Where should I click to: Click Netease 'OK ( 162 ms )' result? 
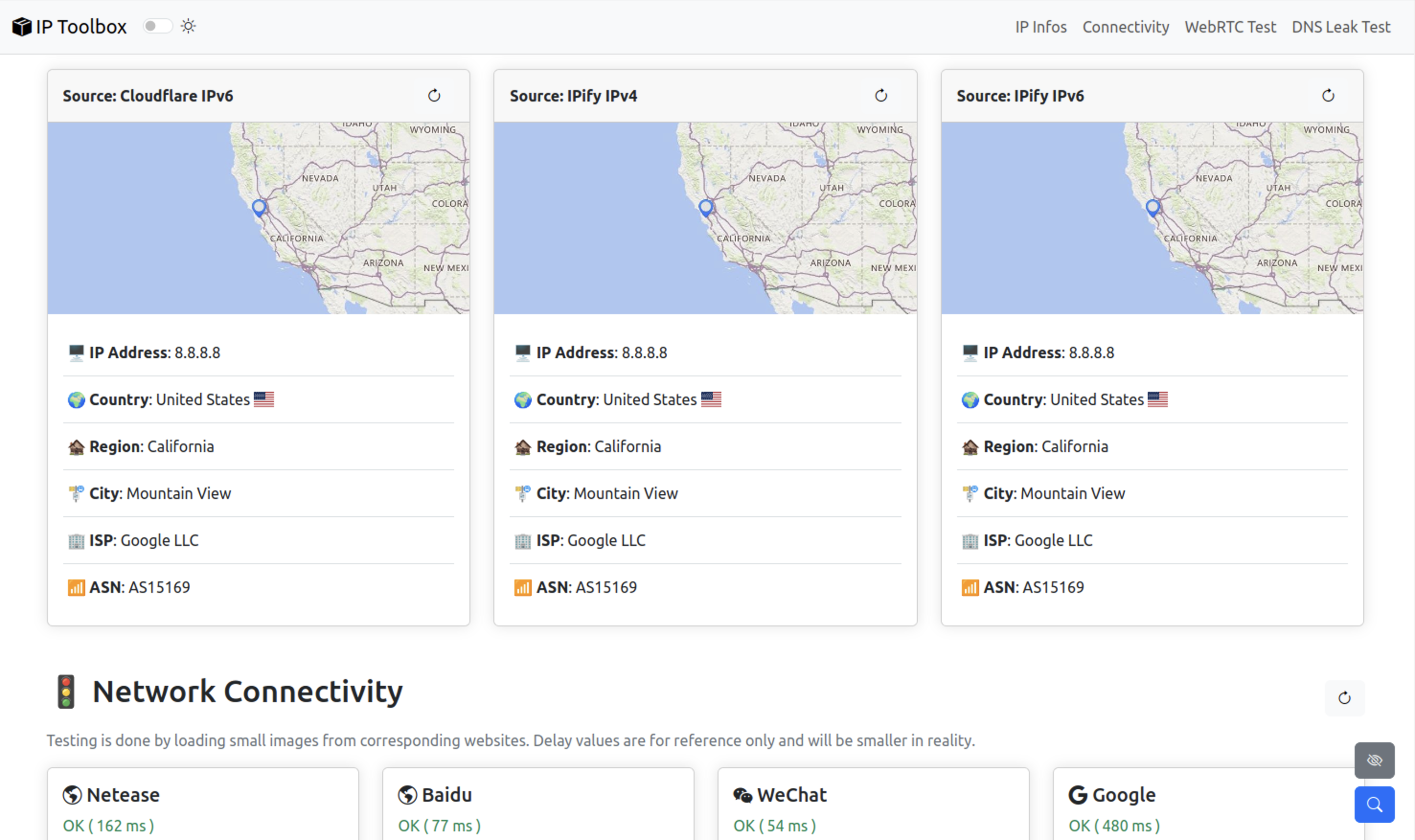[x=108, y=826]
